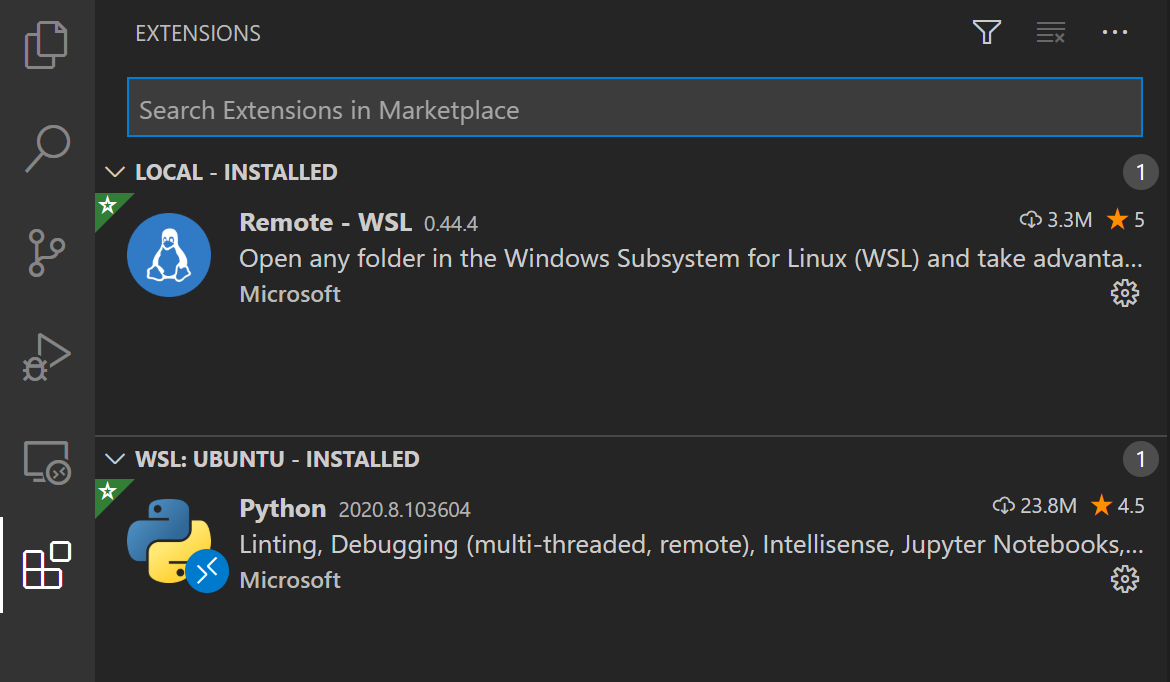Open filter options for extensions
The image size is (1170, 682).
986,32
